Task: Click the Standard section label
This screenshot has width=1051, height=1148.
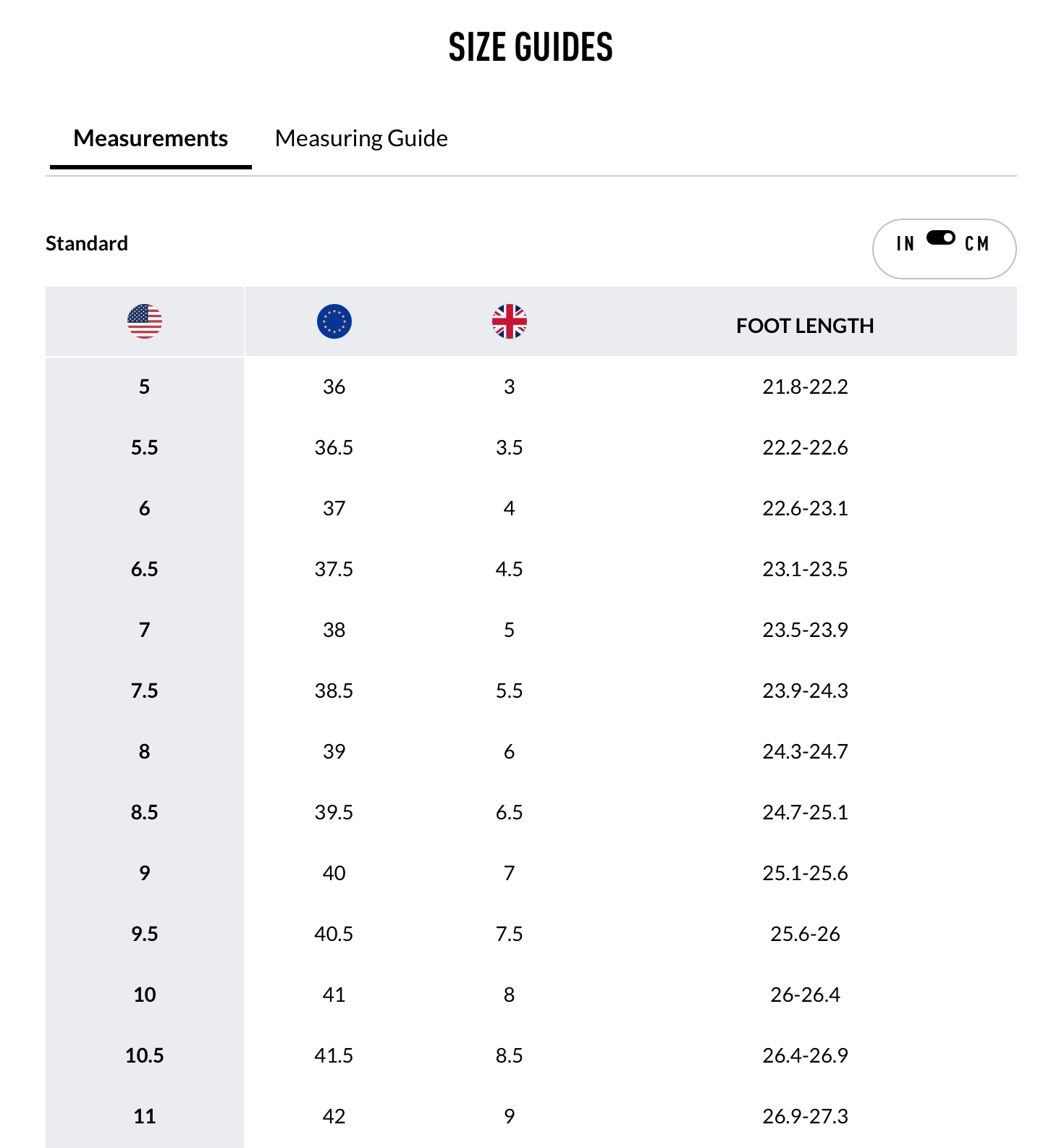Action: click(x=87, y=243)
